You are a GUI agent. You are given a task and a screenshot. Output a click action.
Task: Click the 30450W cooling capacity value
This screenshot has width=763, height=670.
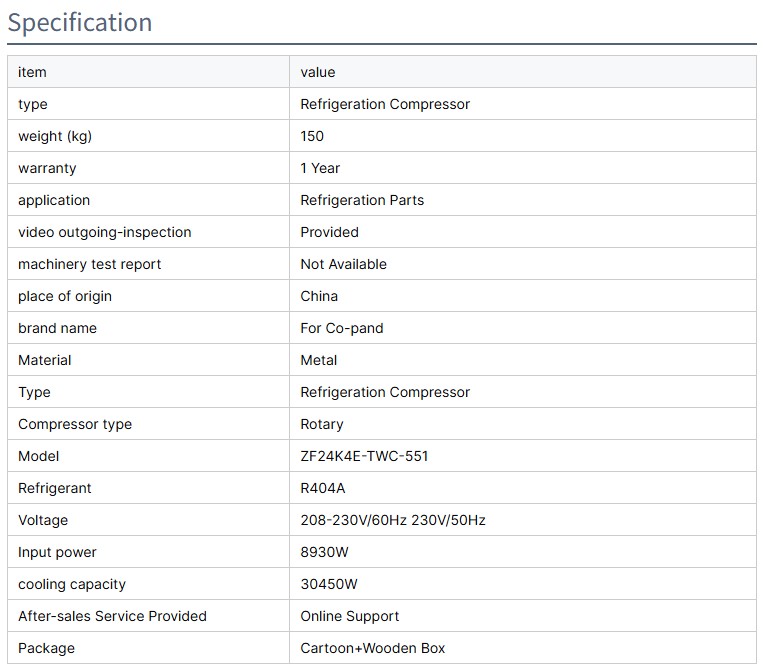[x=329, y=584]
